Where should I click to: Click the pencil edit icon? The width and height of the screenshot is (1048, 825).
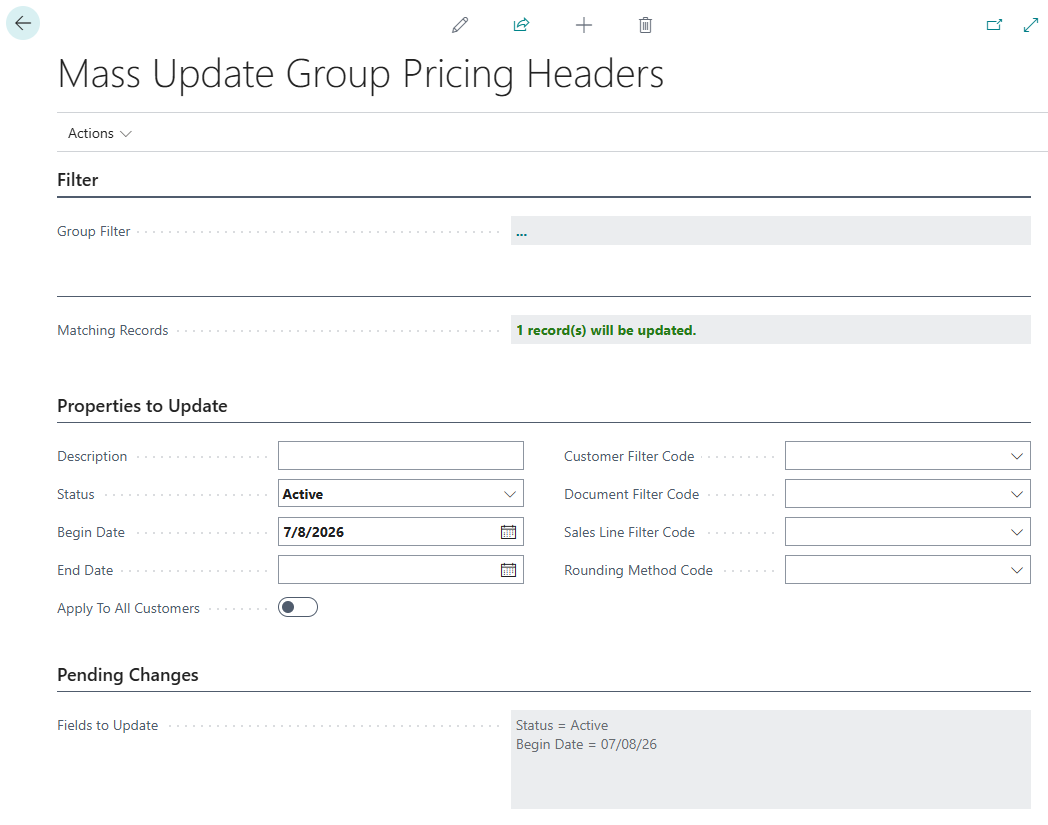point(460,25)
